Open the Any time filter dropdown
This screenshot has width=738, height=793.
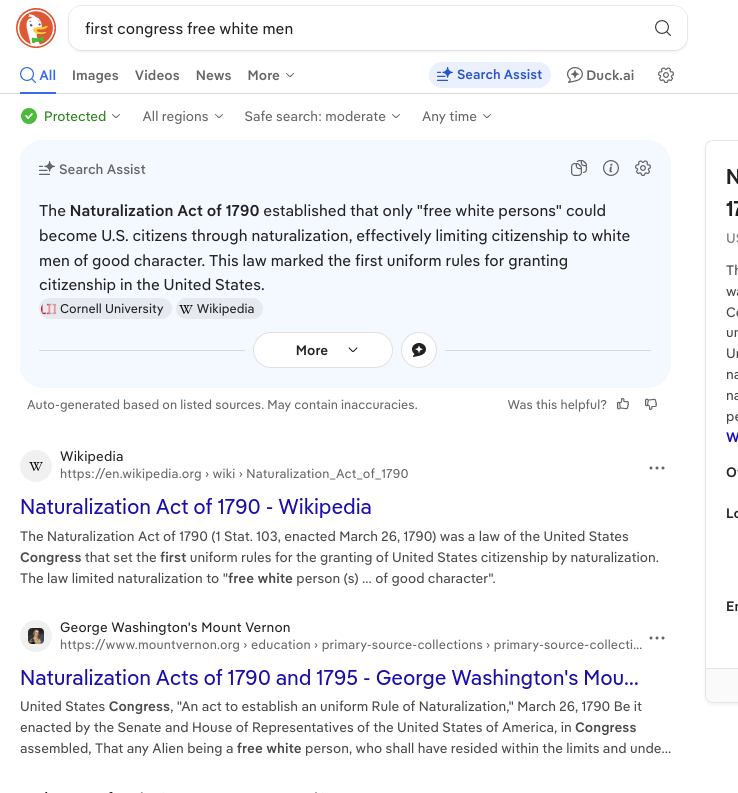(x=457, y=116)
